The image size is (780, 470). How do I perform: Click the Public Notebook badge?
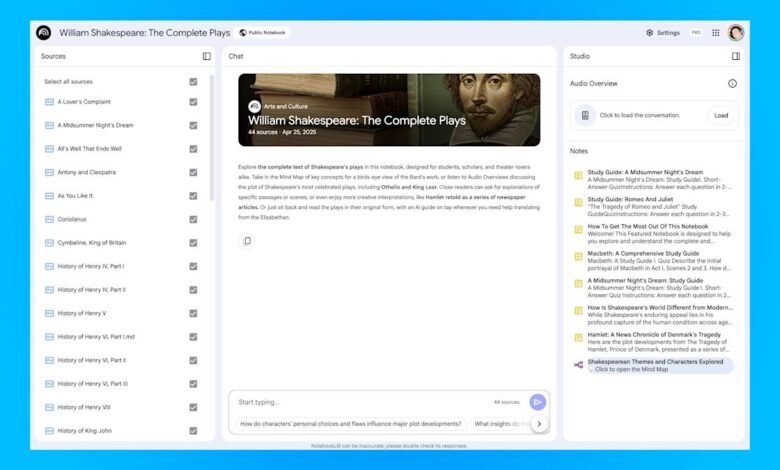click(264, 32)
